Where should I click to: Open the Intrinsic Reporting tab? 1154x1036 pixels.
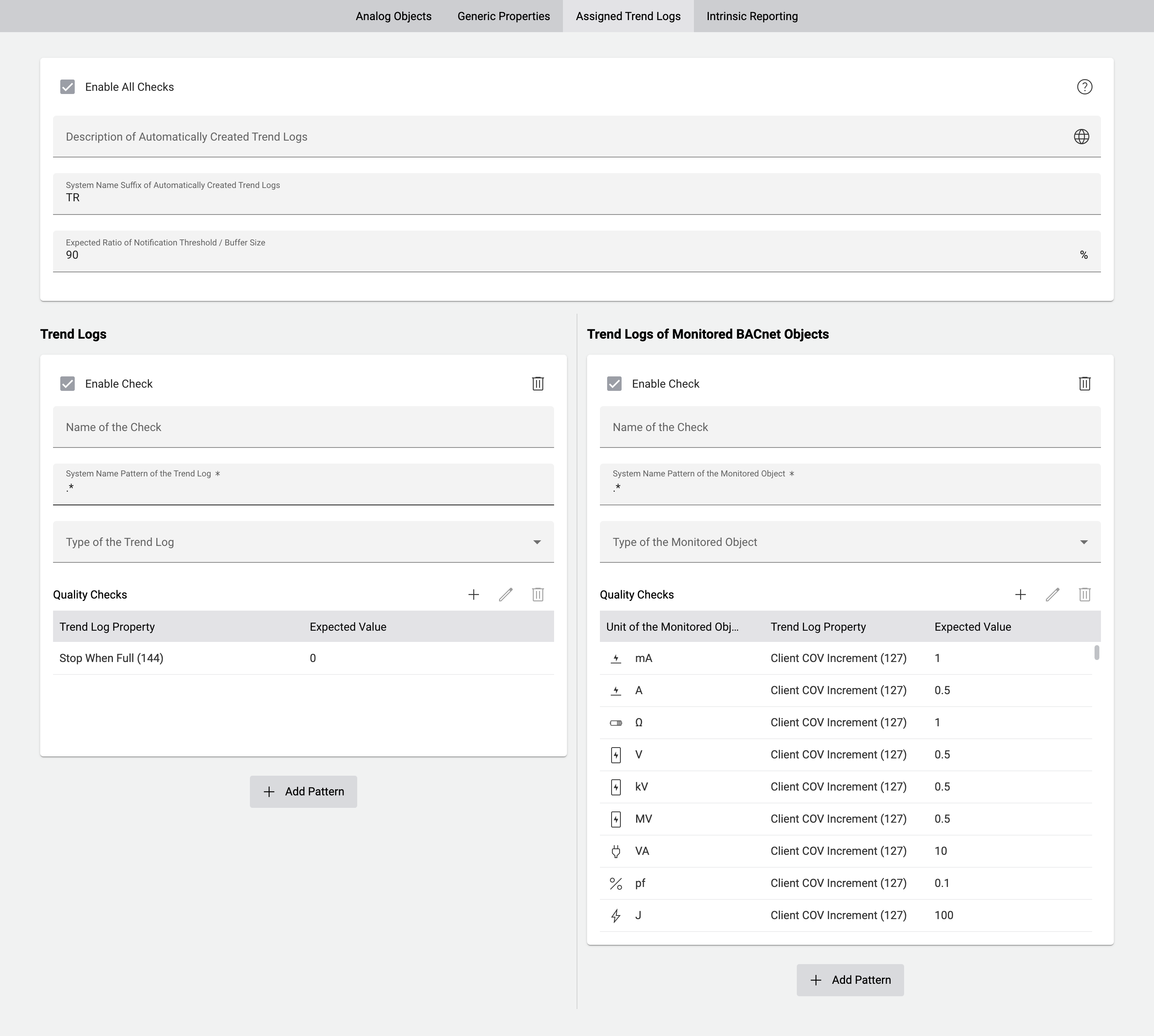tap(751, 16)
